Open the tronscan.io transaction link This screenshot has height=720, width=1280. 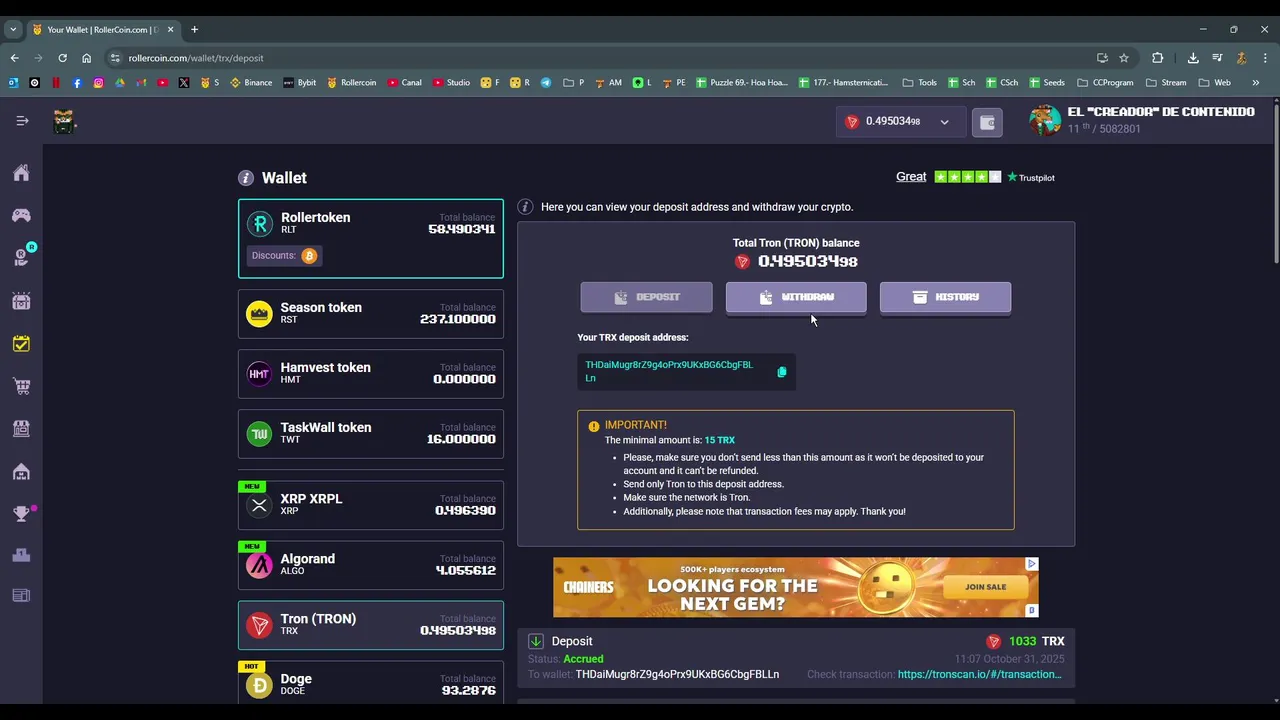click(x=979, y=674)
